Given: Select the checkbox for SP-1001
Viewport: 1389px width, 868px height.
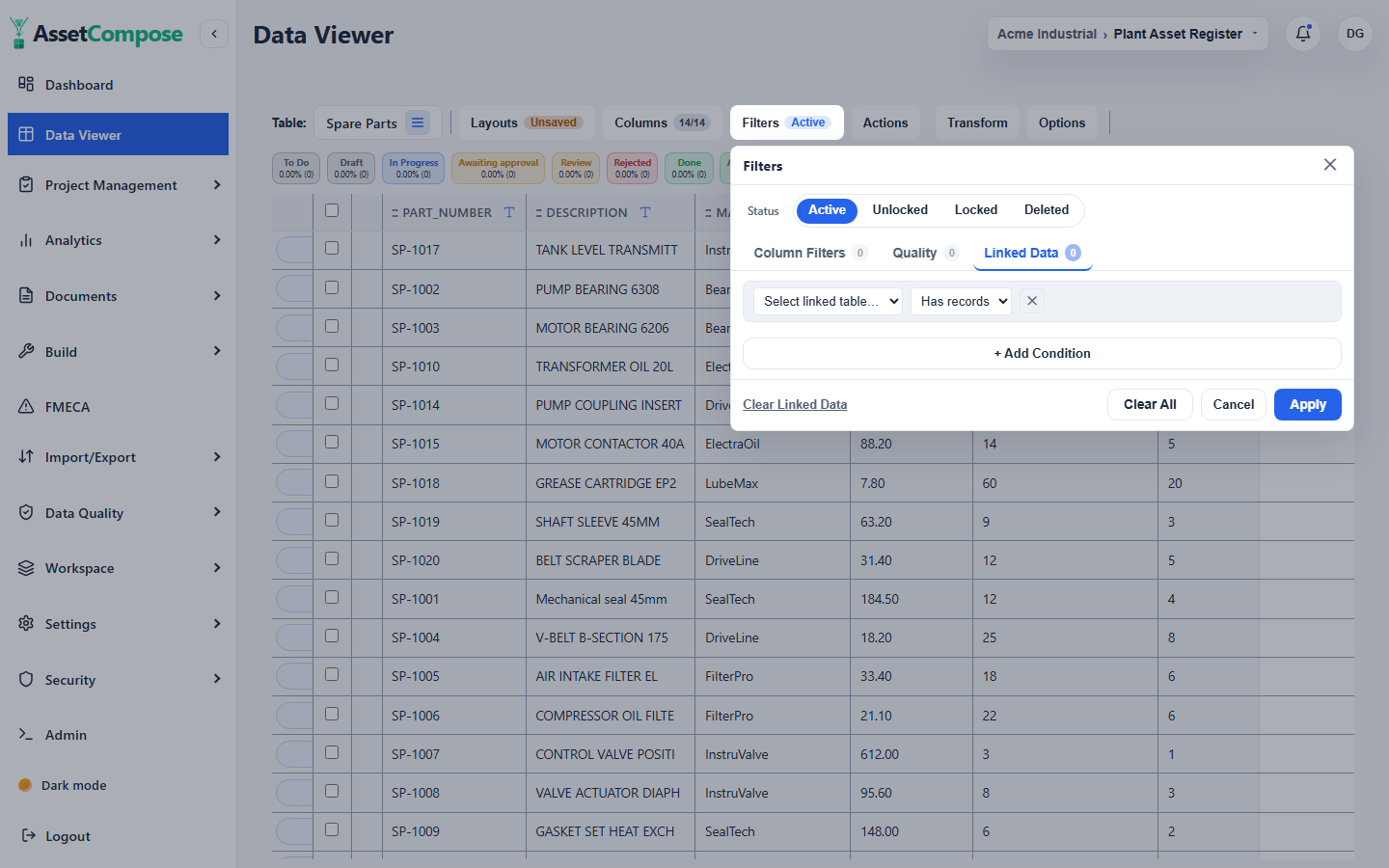Looking at the screenshot, I should [x=332, y=597].
